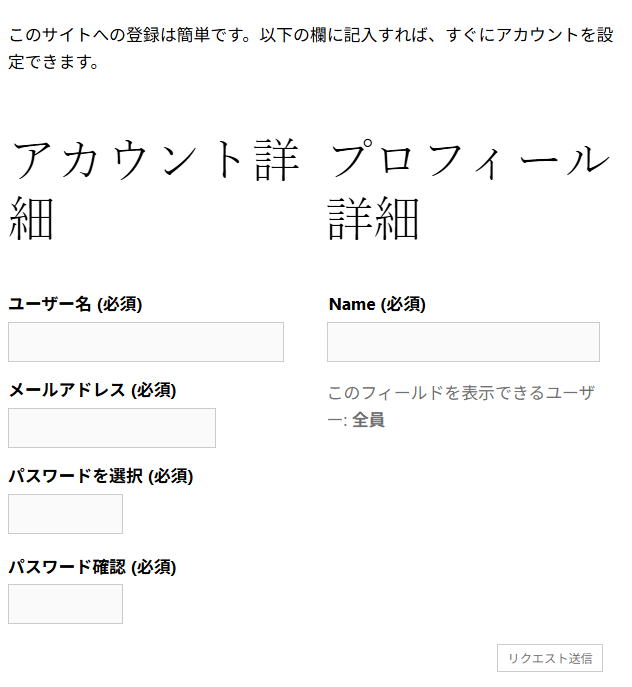The image size is (632, 687).
Task: Select the パスワード確認 input field
Action: coord(65,604)
